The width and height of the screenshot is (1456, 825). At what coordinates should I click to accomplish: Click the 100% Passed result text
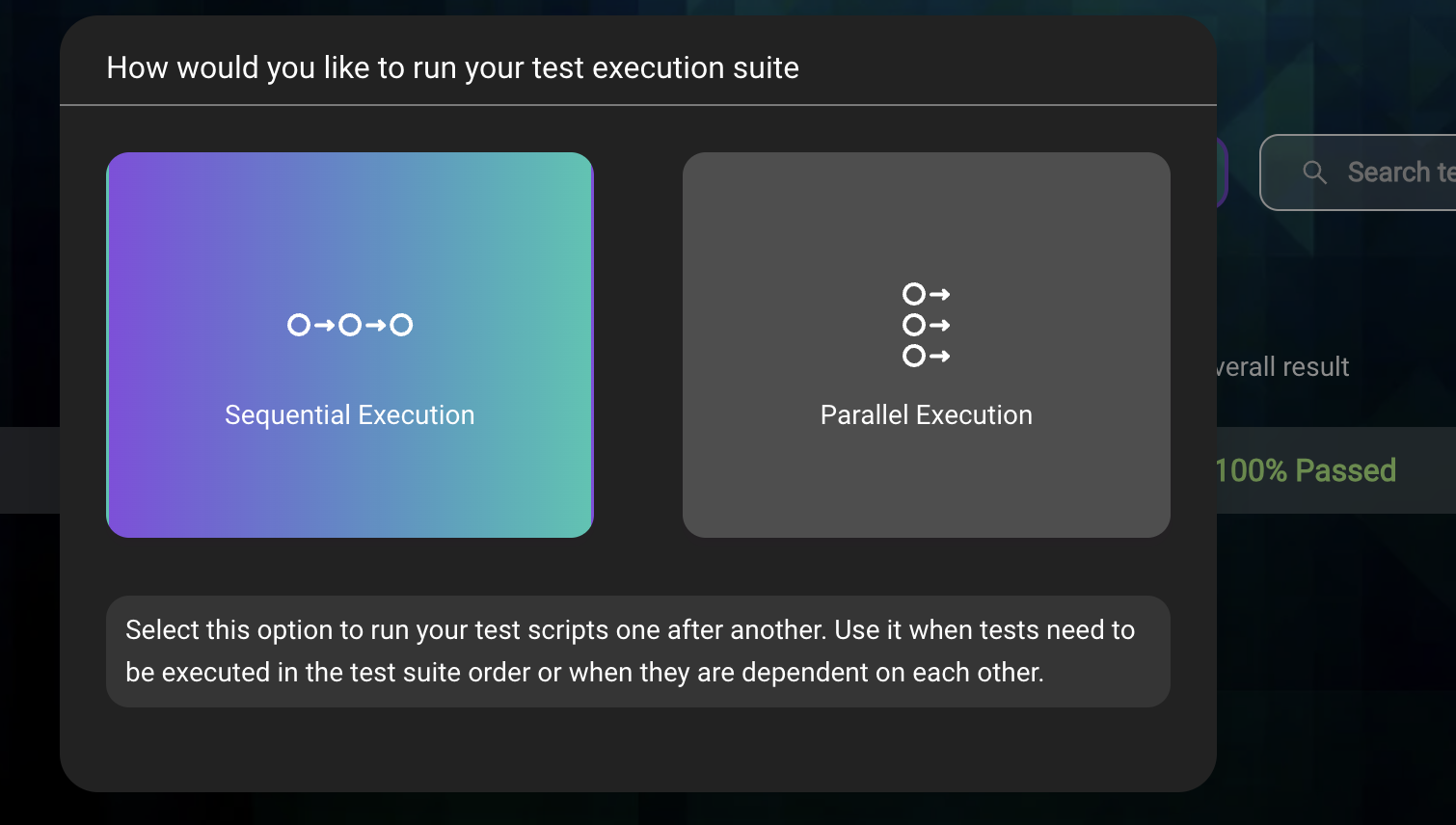click(x=1306, y=470)
